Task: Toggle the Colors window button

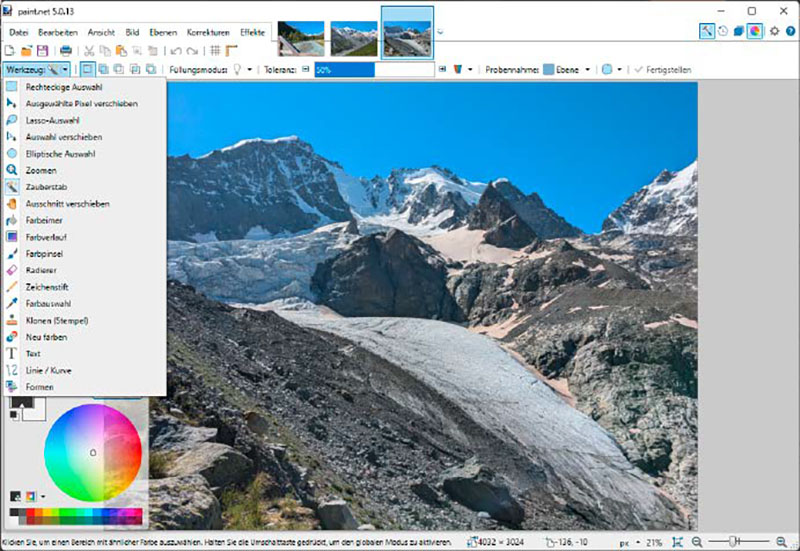Action: pos(755,31)
